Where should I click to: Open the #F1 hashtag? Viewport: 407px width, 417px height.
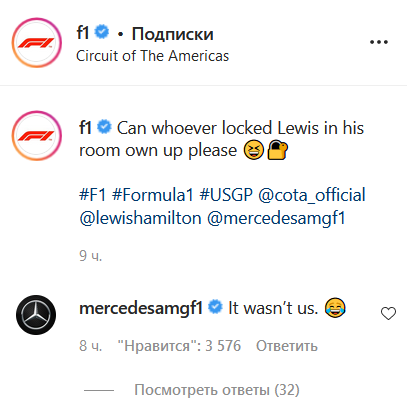[x=92, y=195]
